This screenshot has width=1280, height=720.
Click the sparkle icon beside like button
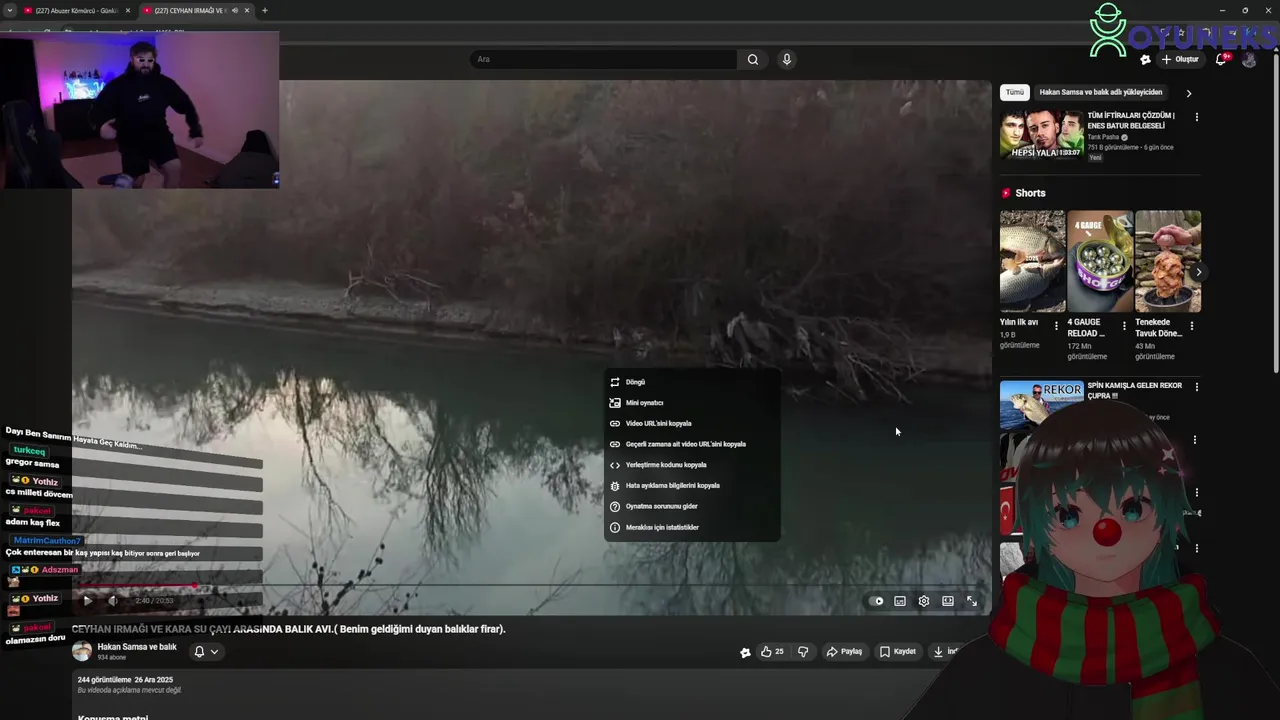[745, 652]
